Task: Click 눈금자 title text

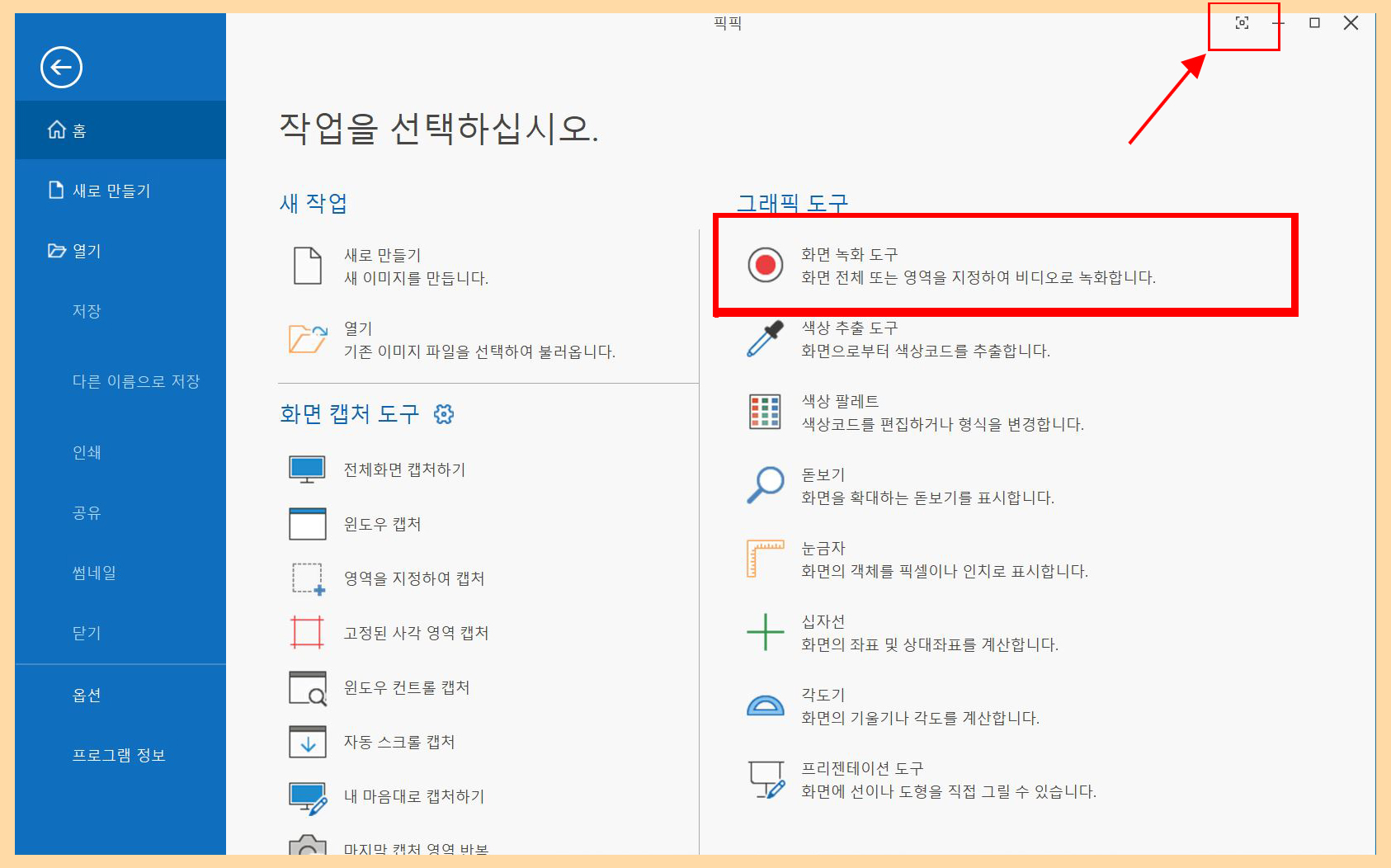Action: [x=823, y=548]
